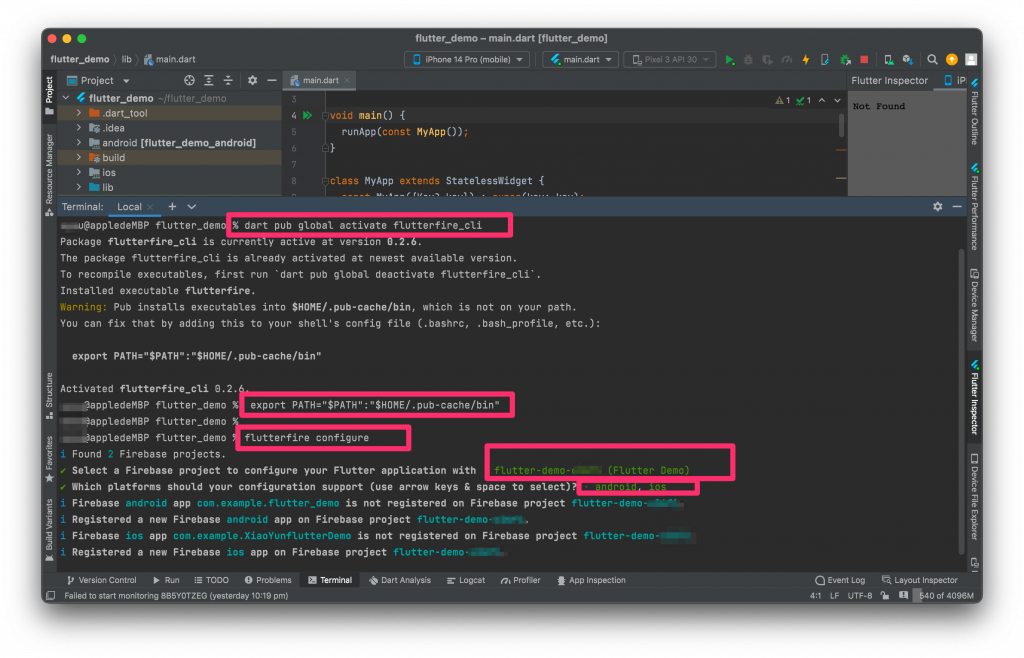1024x658 pixels.
Task: Click the orange update notification icon
Action: pos(952,59)
